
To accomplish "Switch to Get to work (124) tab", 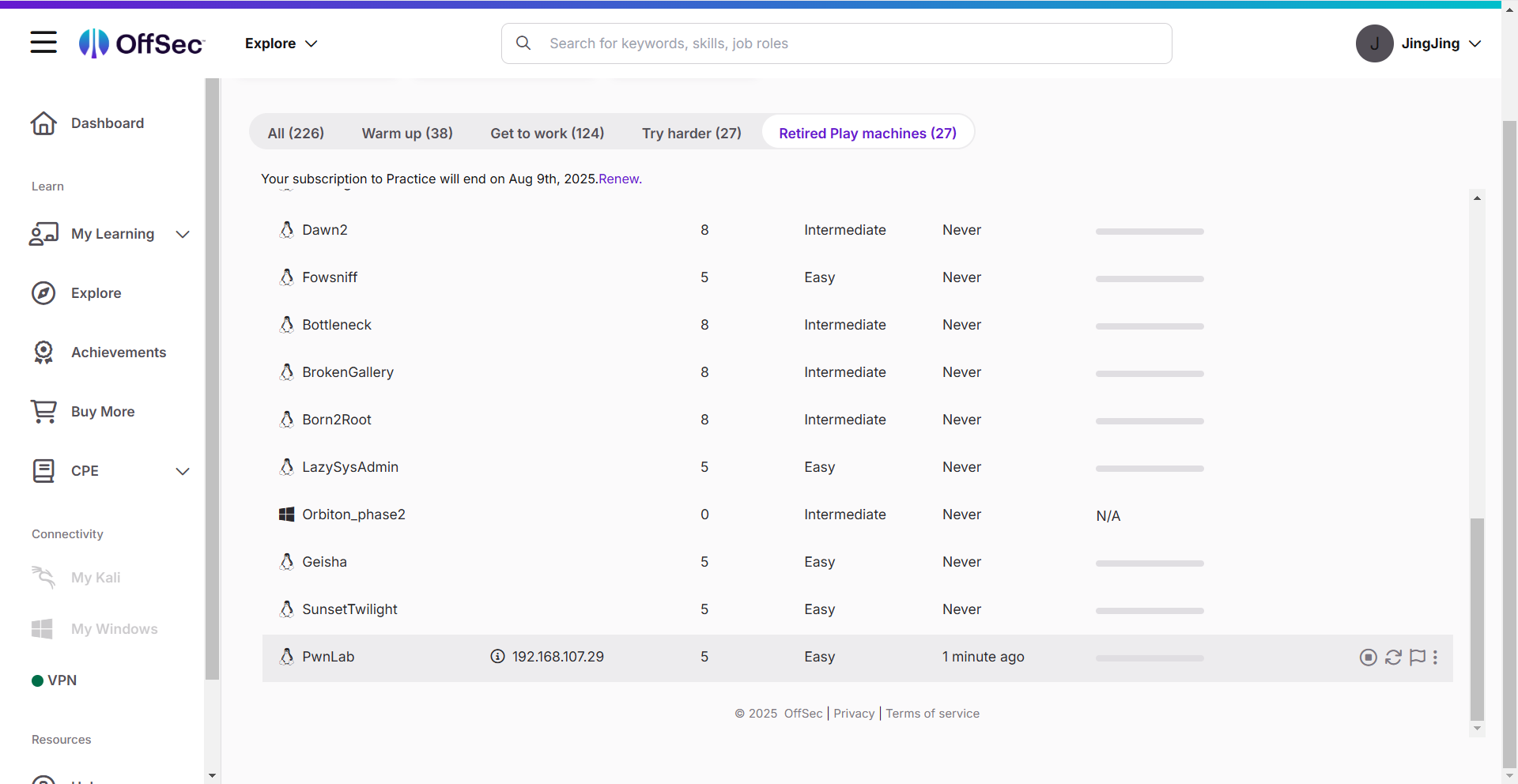I will pyautogui.click(x=547, y=133).
